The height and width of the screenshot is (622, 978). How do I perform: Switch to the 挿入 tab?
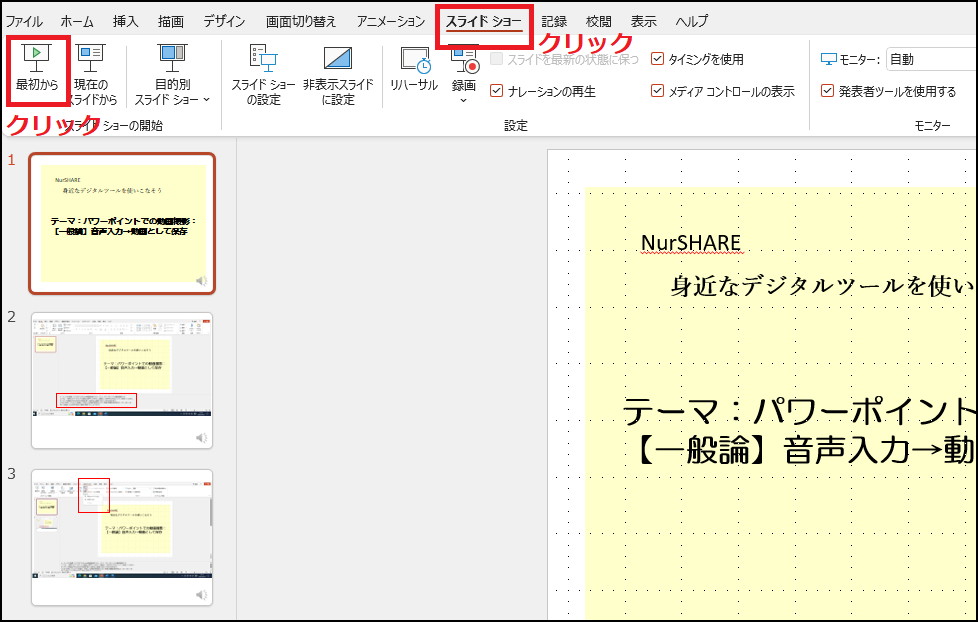point(125,21)
